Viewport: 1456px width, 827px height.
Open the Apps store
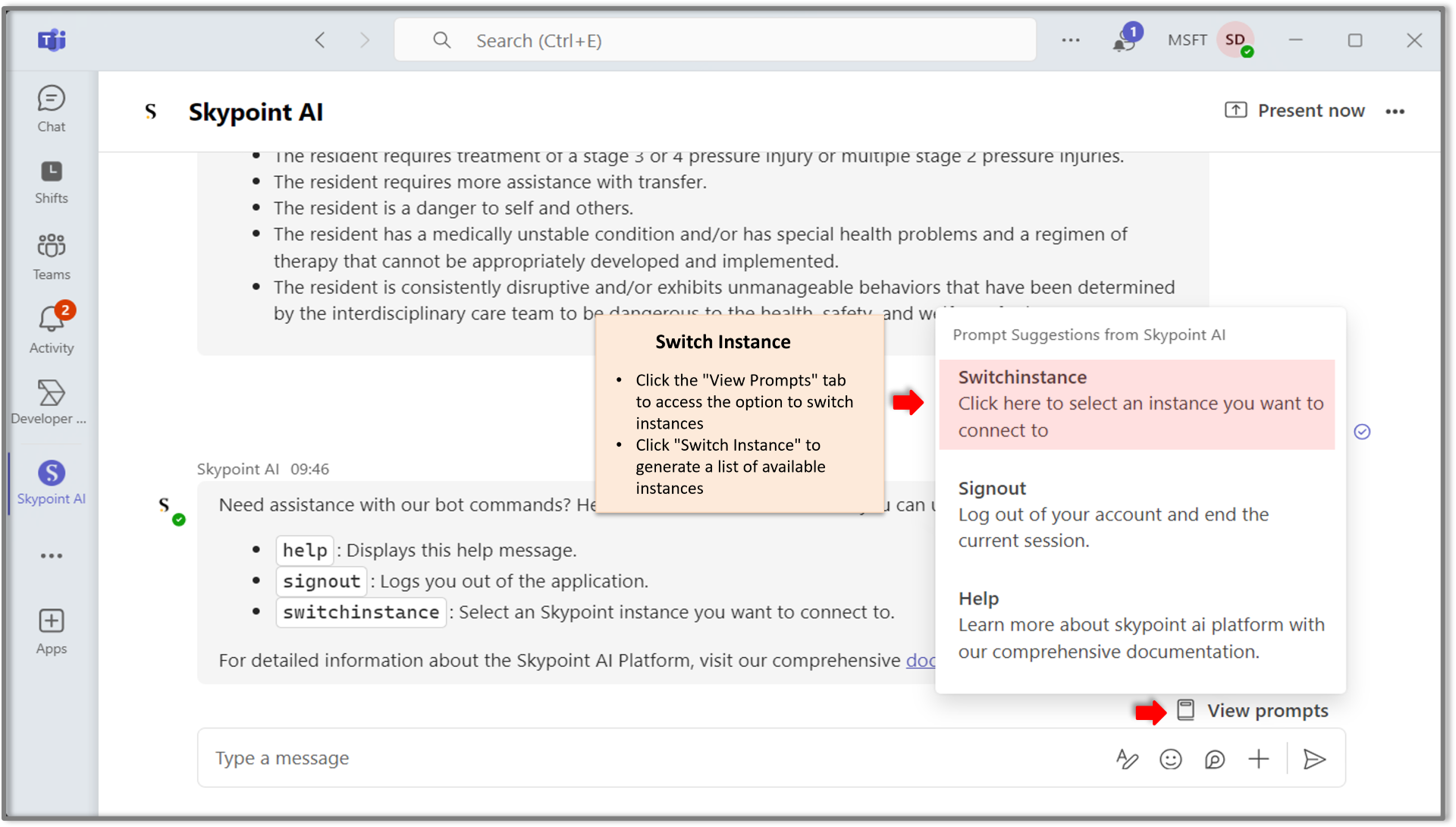(51, 631)
